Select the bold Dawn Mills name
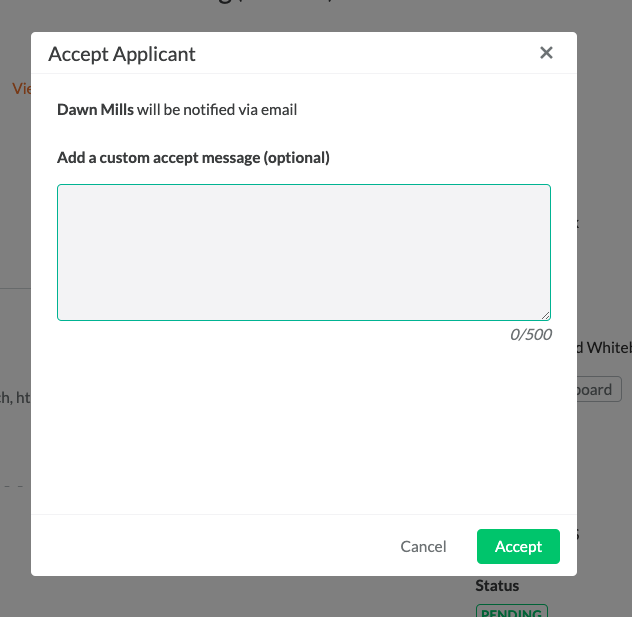The height and width of the screenshot is (617, 632). tap(95, 110)
